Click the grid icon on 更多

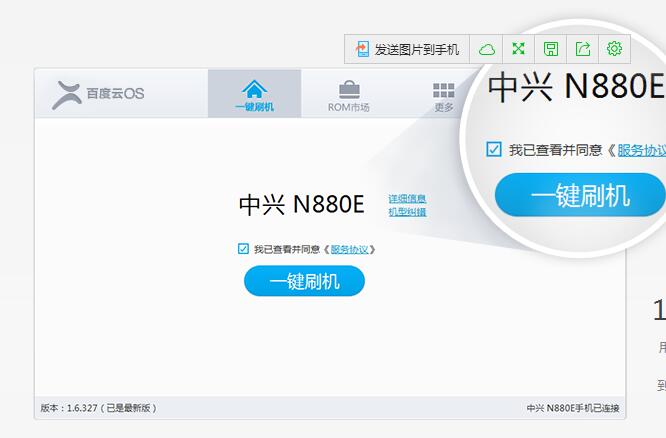pos(443,90)
